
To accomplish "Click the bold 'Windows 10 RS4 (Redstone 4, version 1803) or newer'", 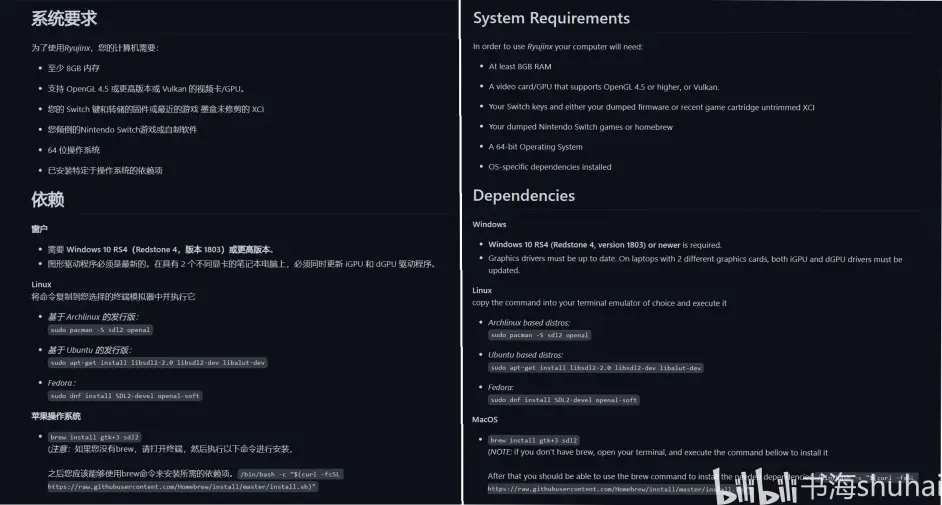I will 584,245.
